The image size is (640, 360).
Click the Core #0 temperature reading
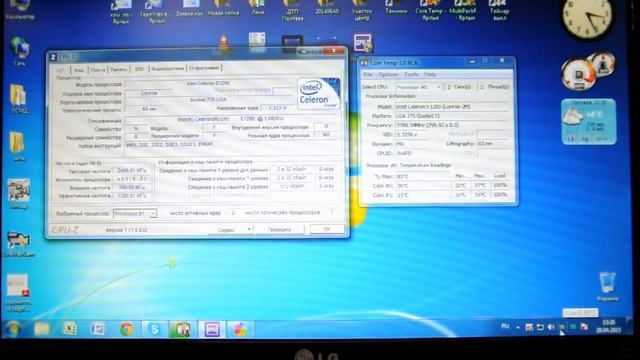coord(423,186)
